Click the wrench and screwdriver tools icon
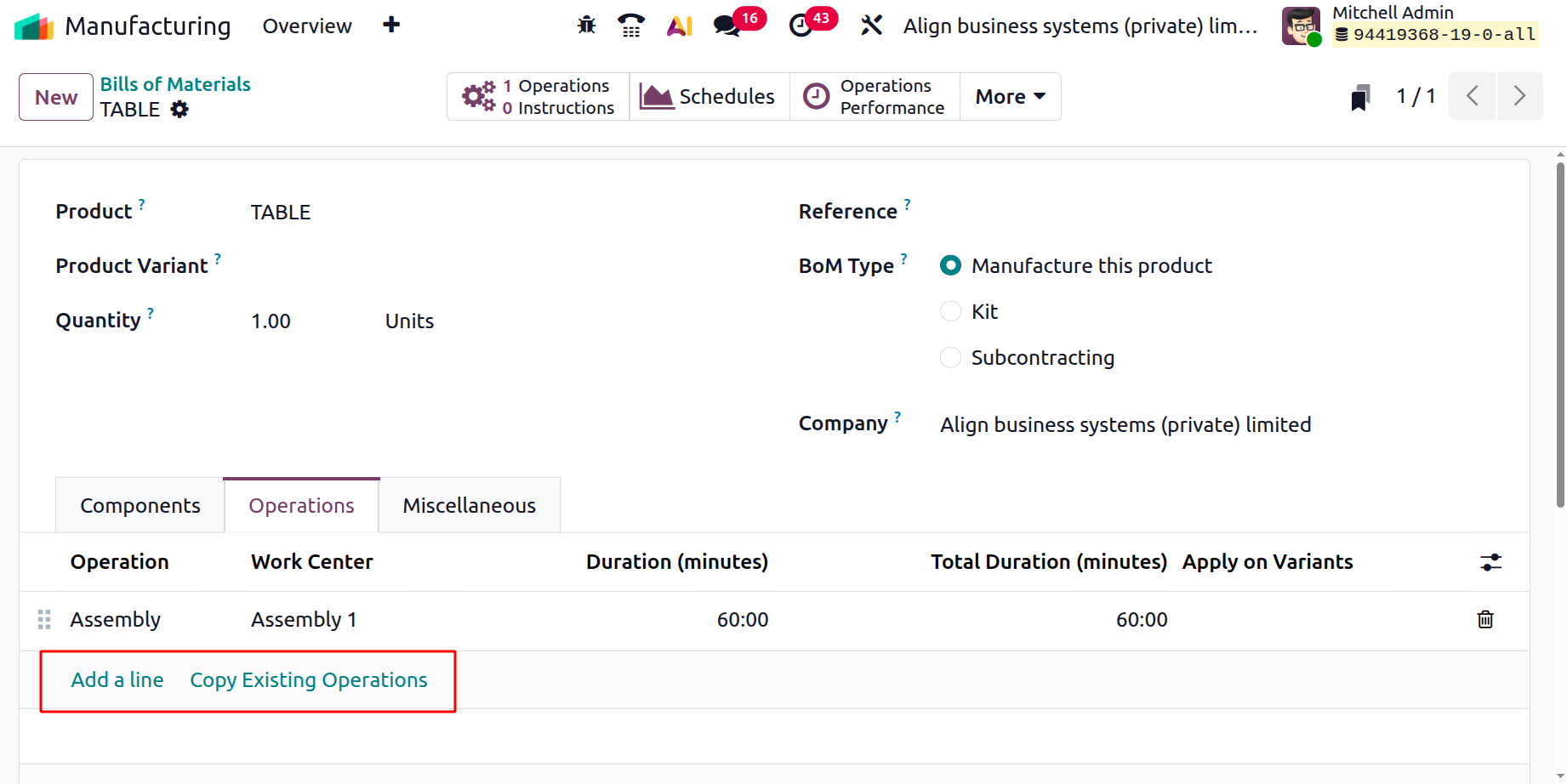This screenshot has width=1567, height=784. [x=871, y=26]
